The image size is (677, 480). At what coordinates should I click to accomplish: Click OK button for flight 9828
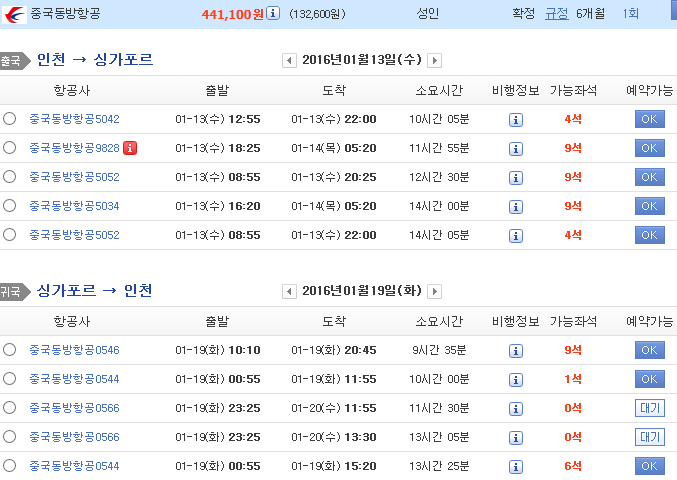pyautogui.click(x=649, y=148)
